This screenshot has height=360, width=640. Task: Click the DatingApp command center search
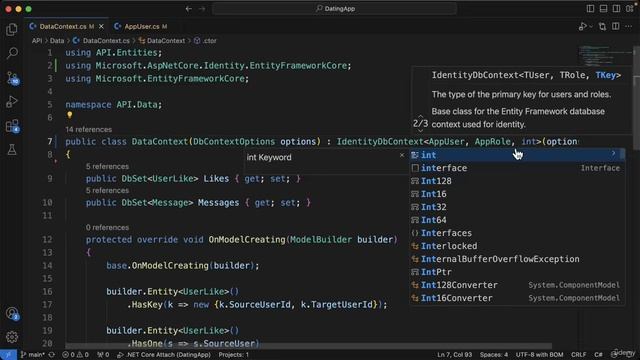click(x=334, y=9)
